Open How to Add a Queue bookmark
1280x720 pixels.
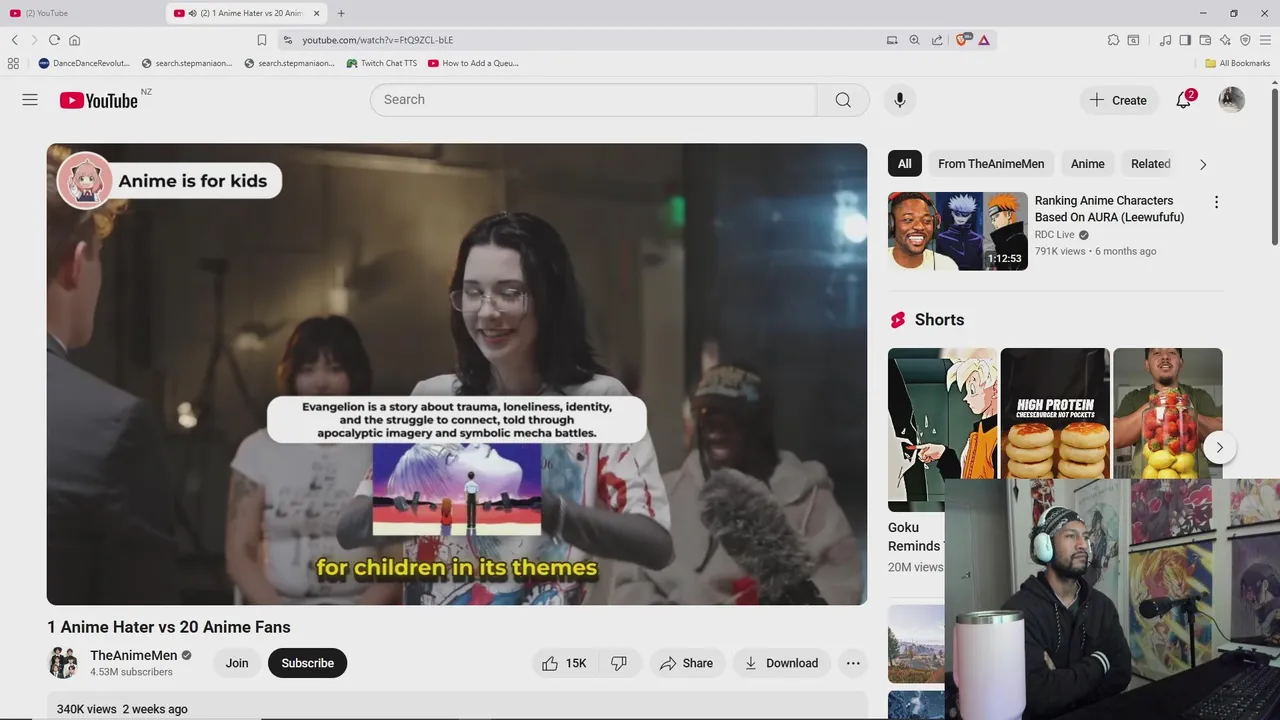pos(473,63)
